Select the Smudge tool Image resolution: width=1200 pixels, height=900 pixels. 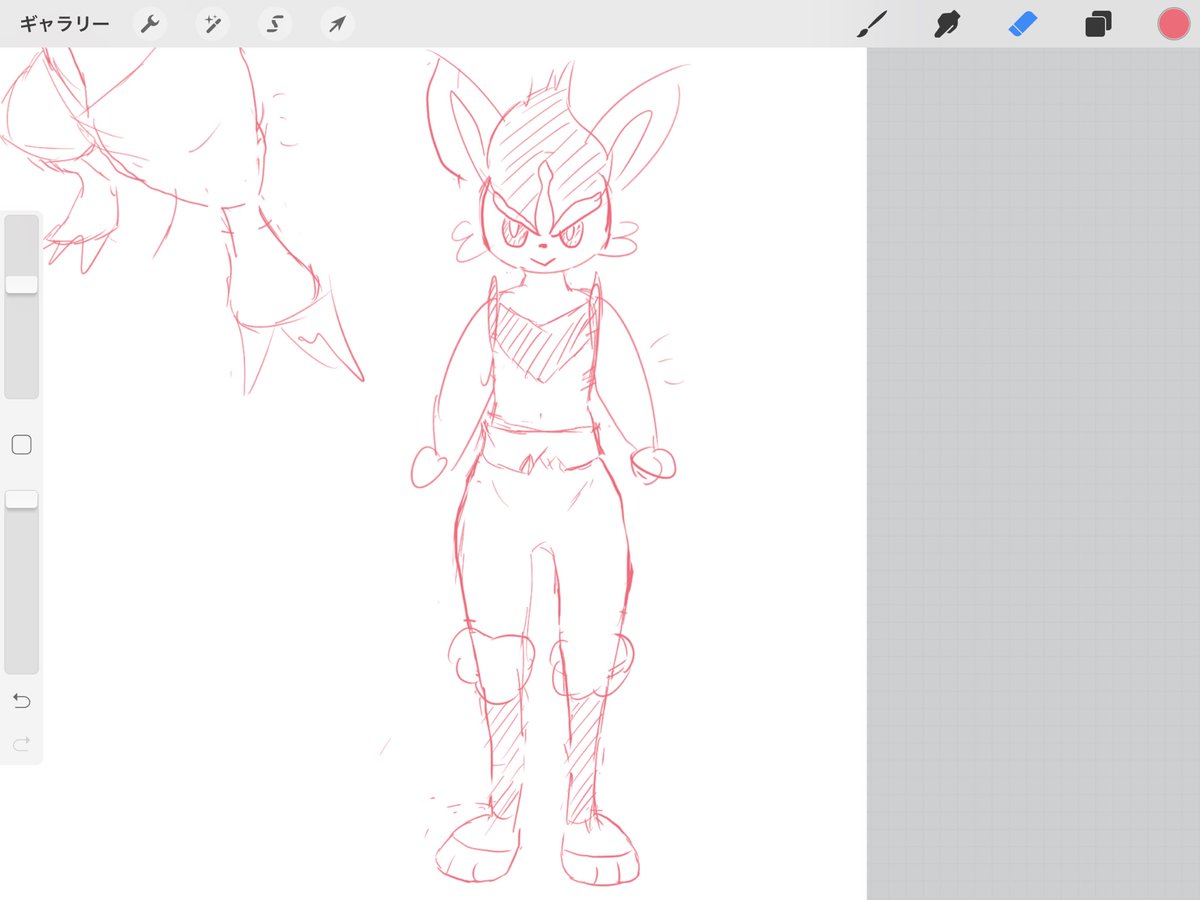pos(947,24)
